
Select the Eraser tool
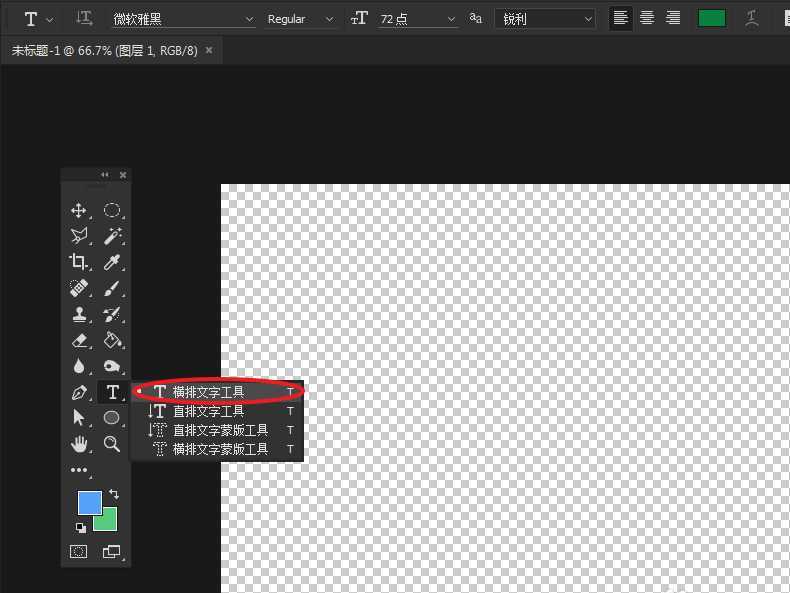pyautogui.click(x=79, y=341)
